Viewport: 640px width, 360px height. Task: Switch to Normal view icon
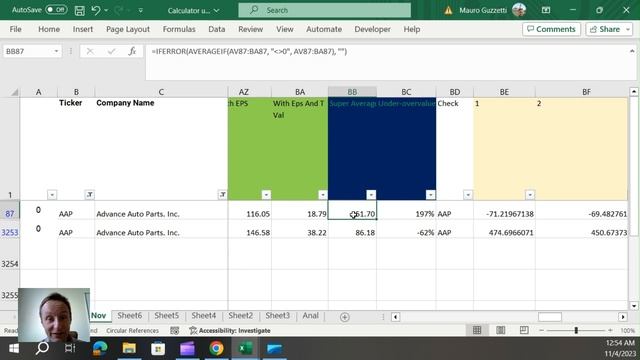477,330
